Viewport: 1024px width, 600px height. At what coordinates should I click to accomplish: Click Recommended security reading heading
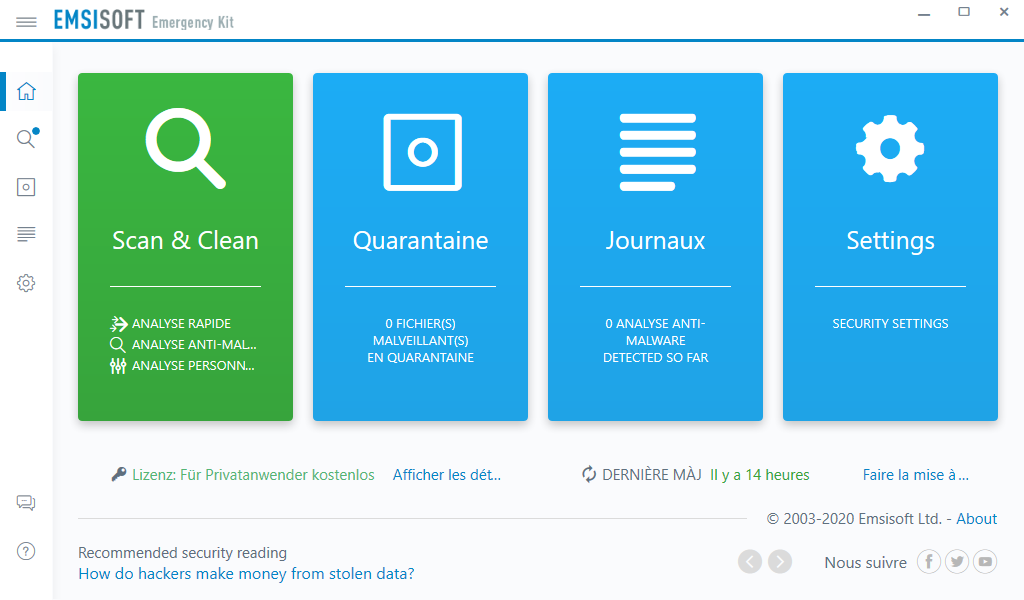182,553
